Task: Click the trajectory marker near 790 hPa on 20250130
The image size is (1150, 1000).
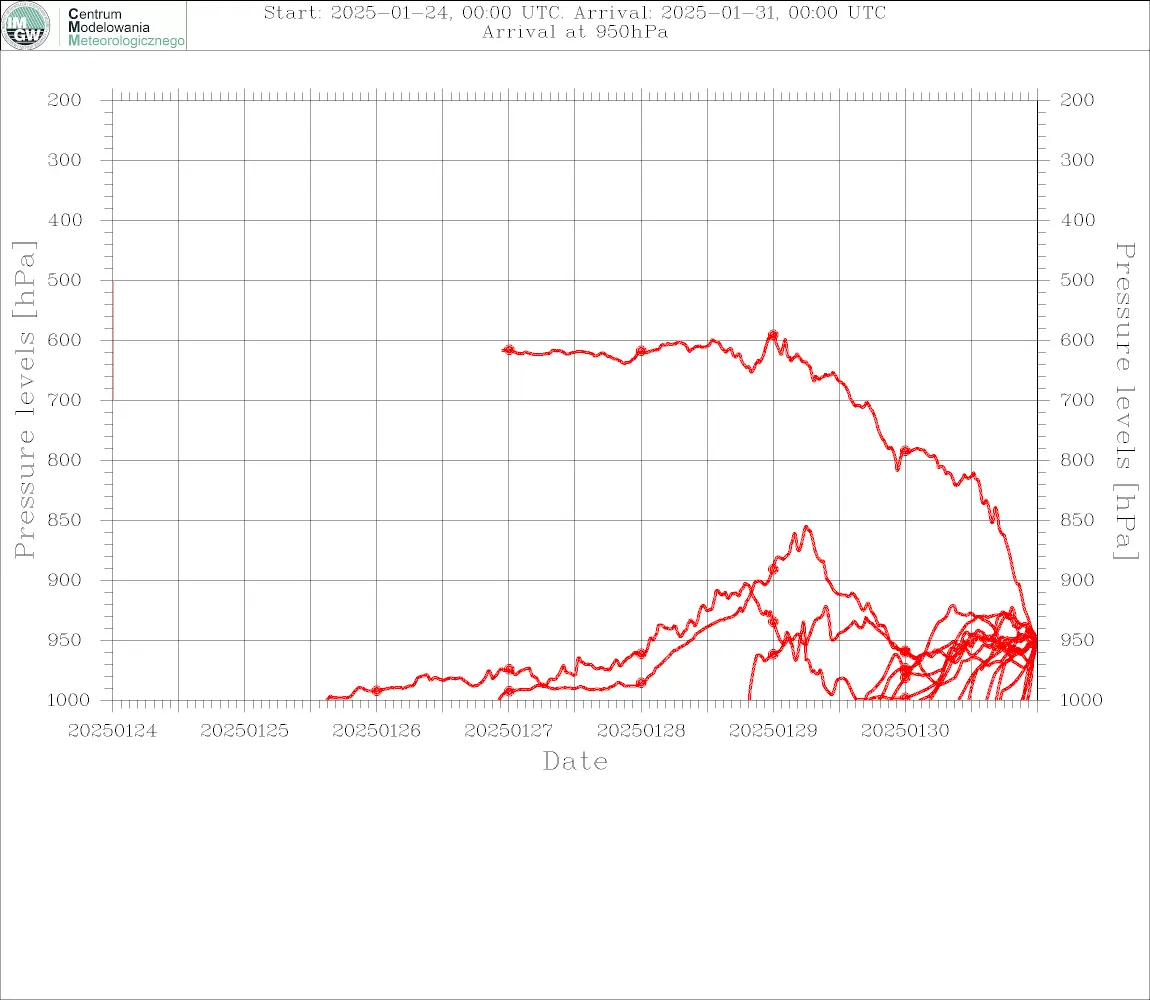Action: click(905, 451)
